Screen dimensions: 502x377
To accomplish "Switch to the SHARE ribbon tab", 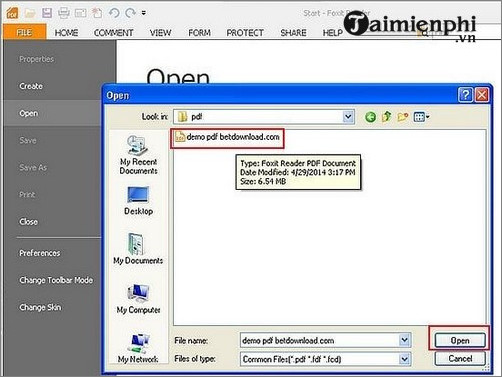I will [x=293, y=33].
